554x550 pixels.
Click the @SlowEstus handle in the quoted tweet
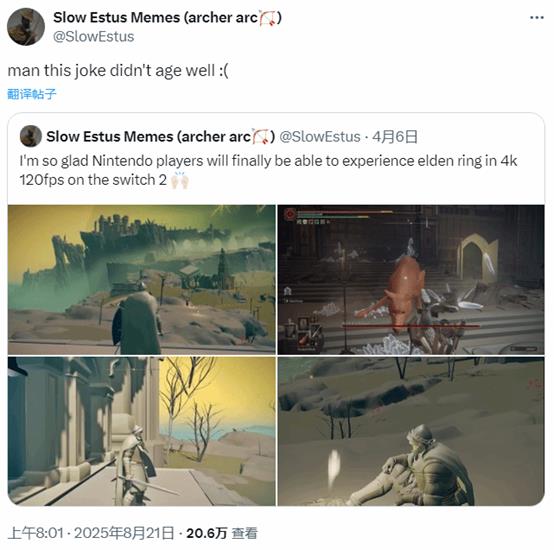tap(320, 137)
